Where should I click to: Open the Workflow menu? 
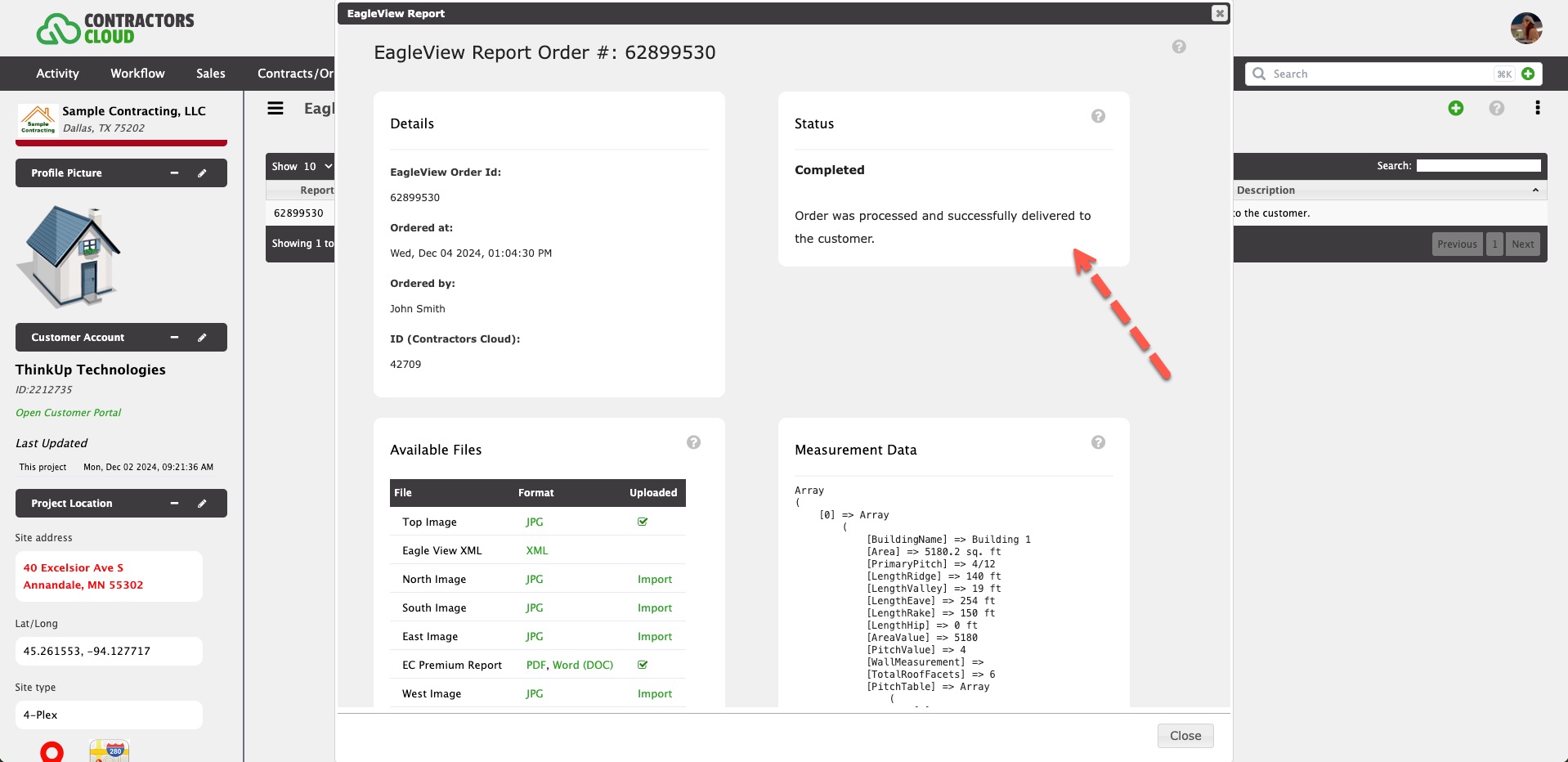point(137,74)
